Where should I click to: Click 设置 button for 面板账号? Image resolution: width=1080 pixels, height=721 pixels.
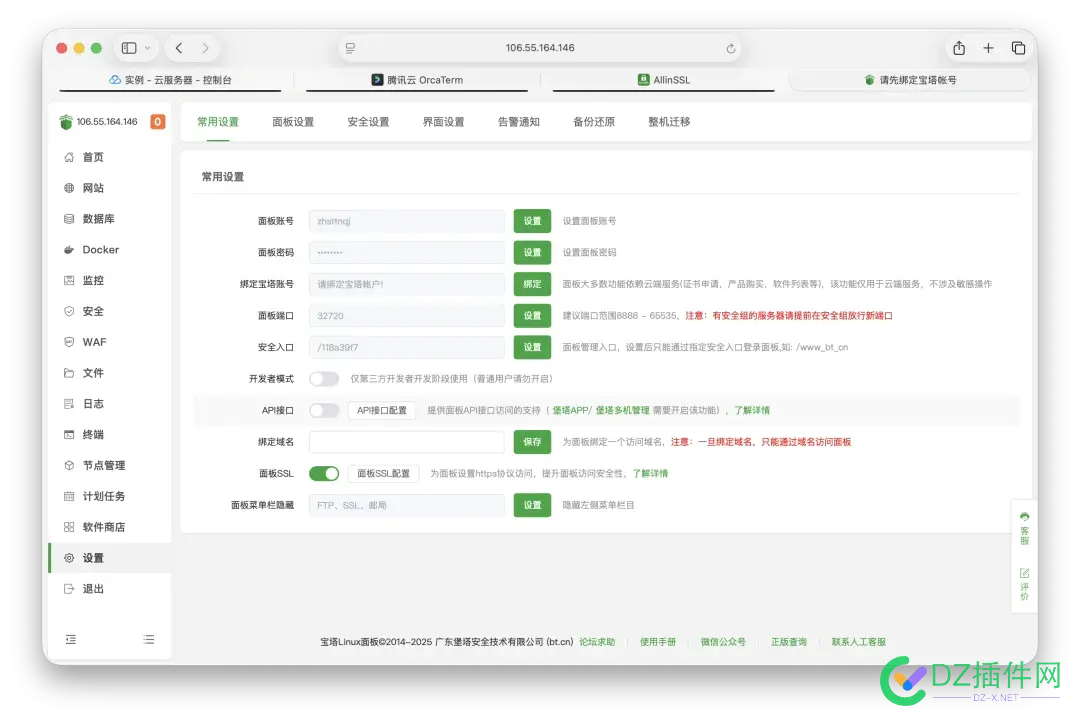532,221
